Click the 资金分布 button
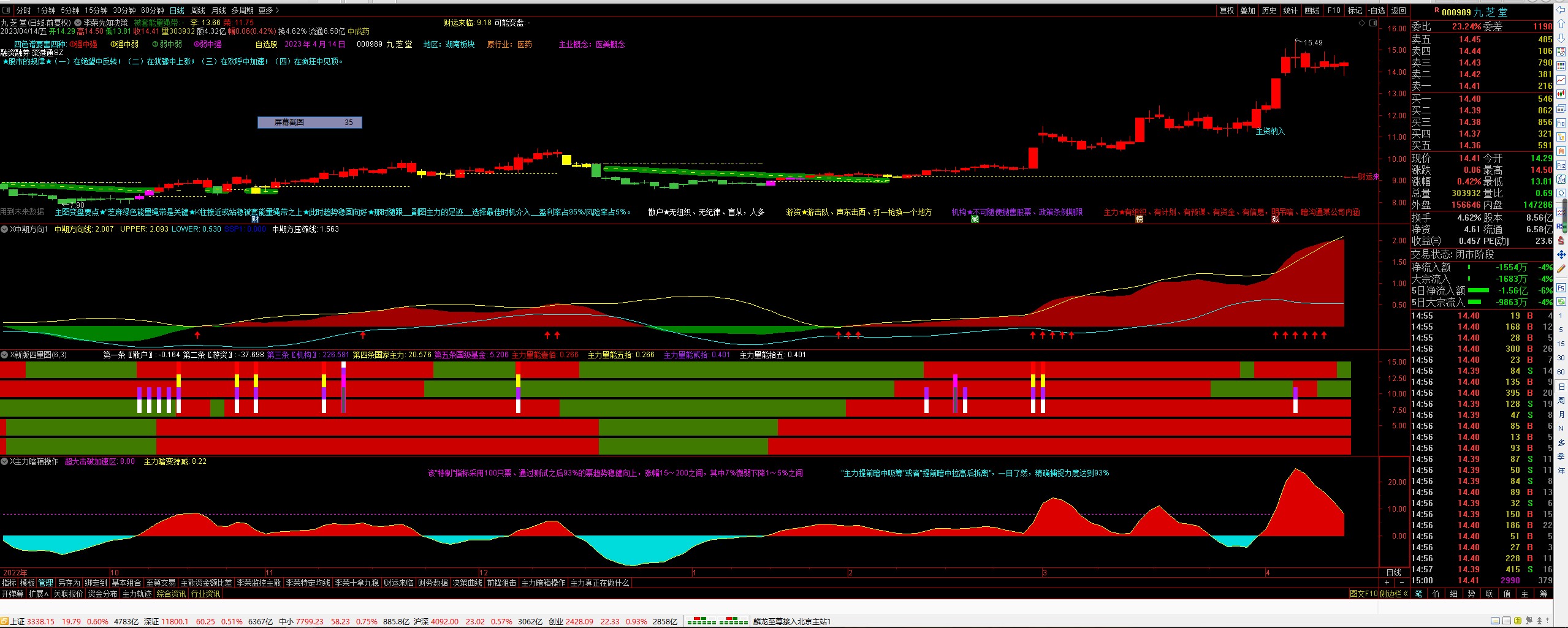 [x=102, y=594]
